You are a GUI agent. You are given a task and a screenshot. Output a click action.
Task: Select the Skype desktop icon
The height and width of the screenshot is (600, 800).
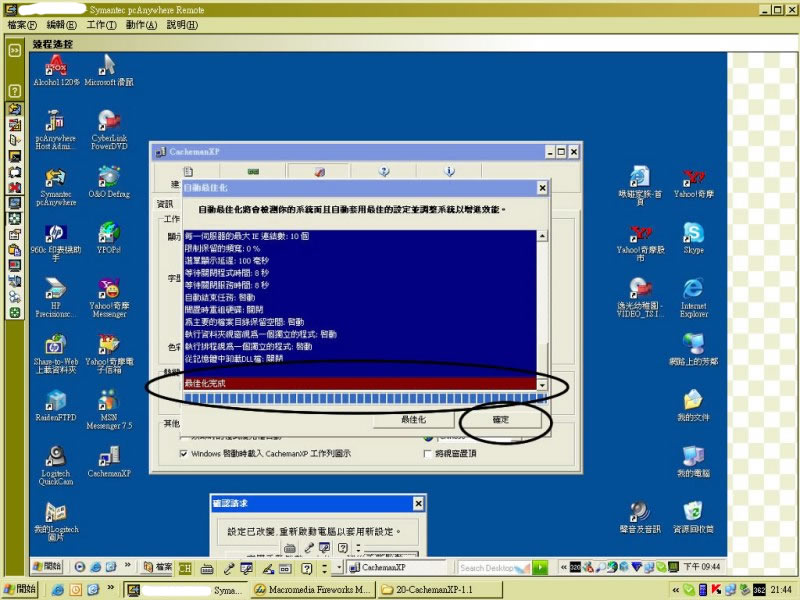pyautogui.click(x=693, y=238)
